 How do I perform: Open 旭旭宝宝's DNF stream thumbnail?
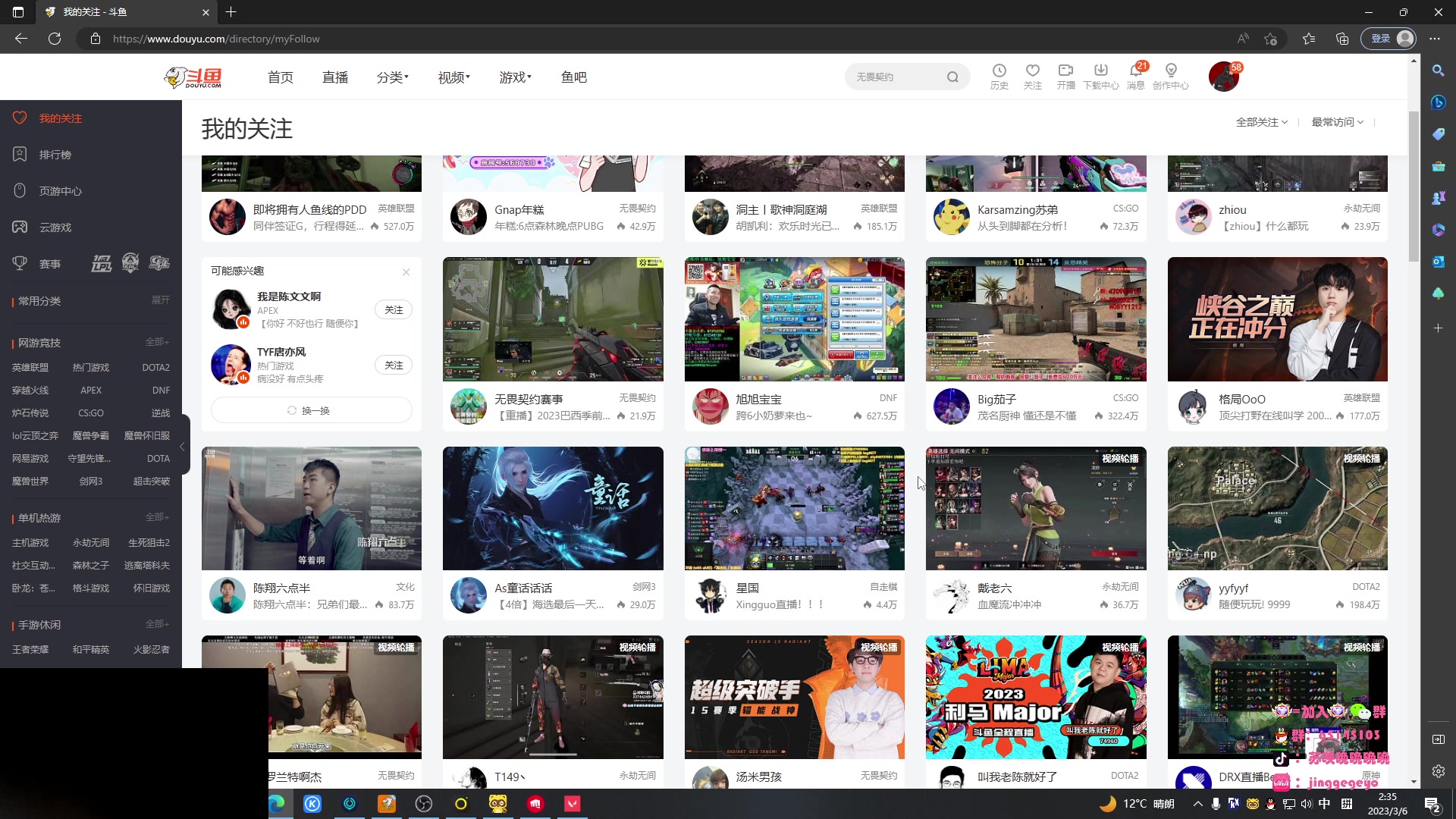coord(794,319)
